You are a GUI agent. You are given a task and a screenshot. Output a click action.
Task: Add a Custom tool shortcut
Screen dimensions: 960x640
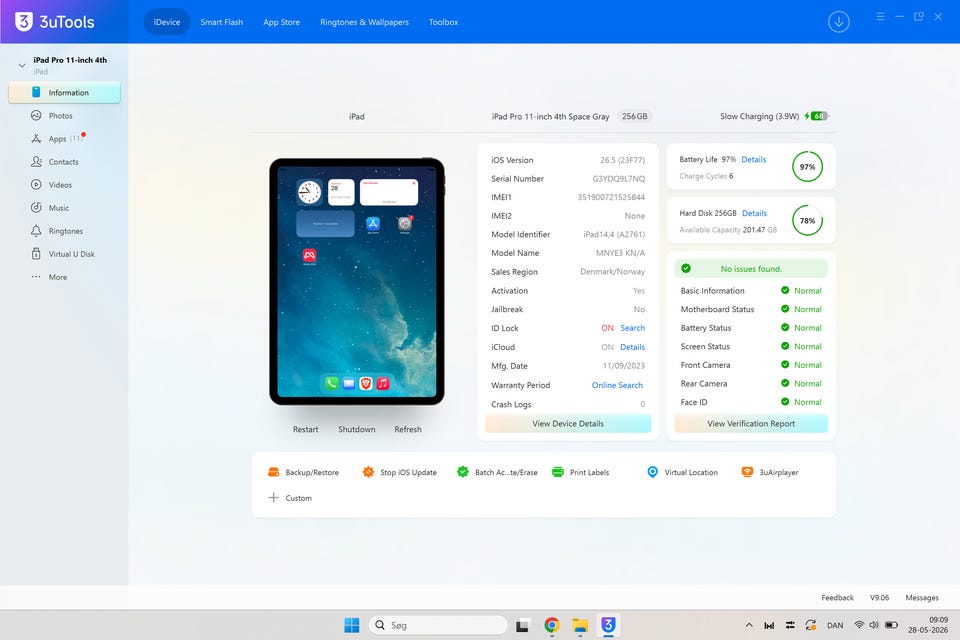[290, 498]
